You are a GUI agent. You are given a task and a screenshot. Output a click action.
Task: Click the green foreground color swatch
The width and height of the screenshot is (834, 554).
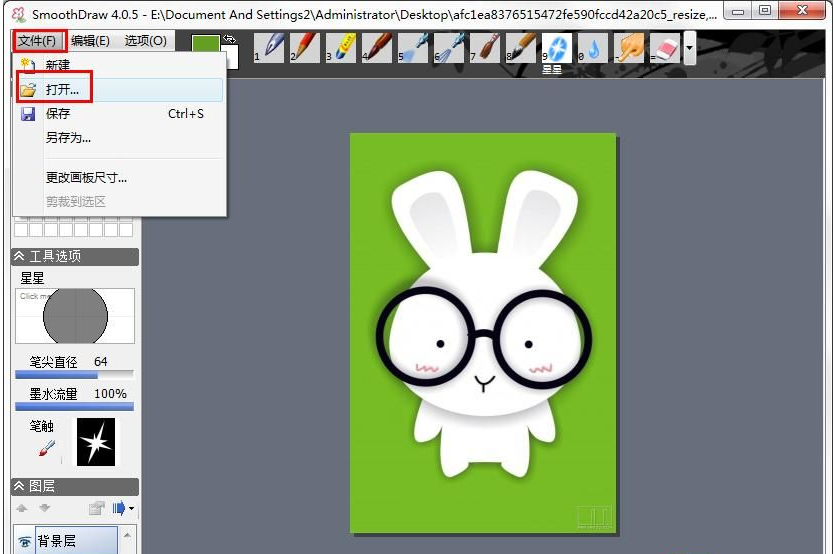tap(205, 44)
